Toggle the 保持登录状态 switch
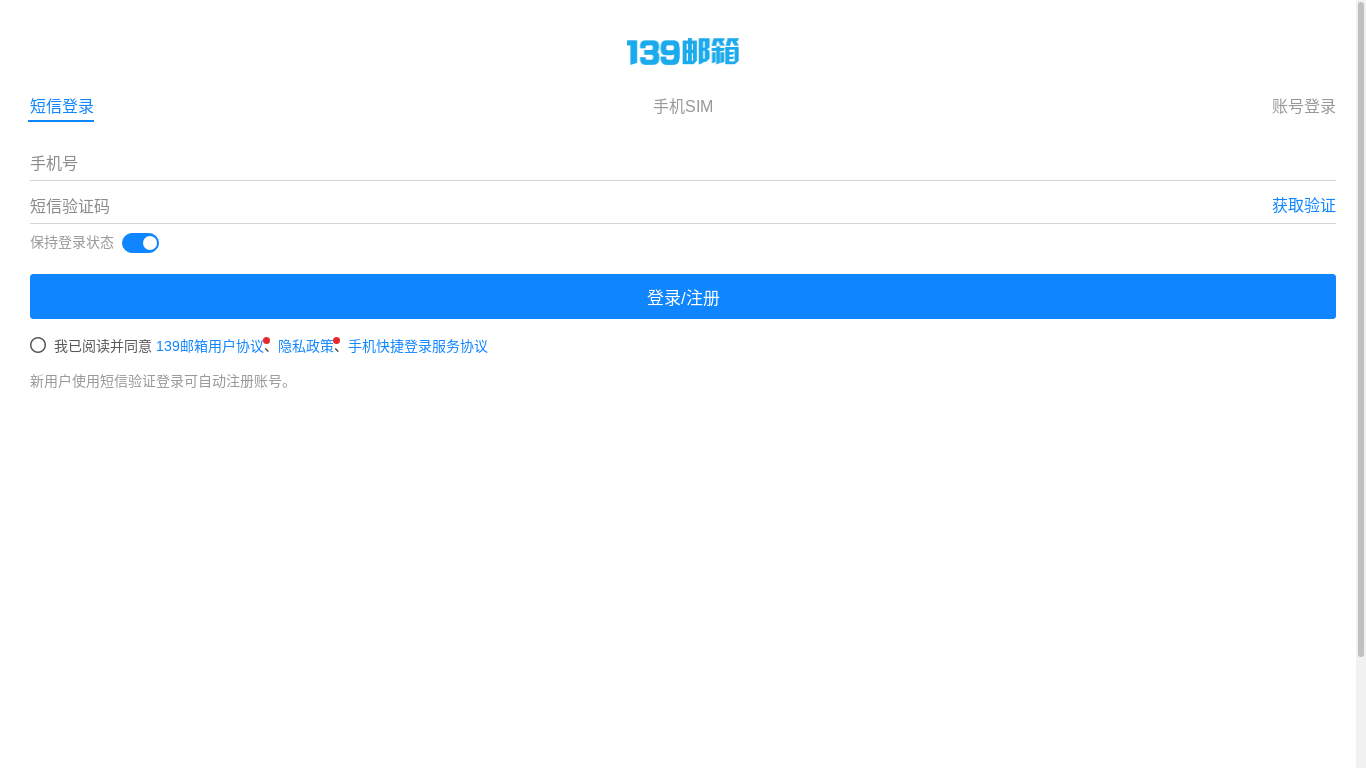1366x768 pixels. pos(140,243)
